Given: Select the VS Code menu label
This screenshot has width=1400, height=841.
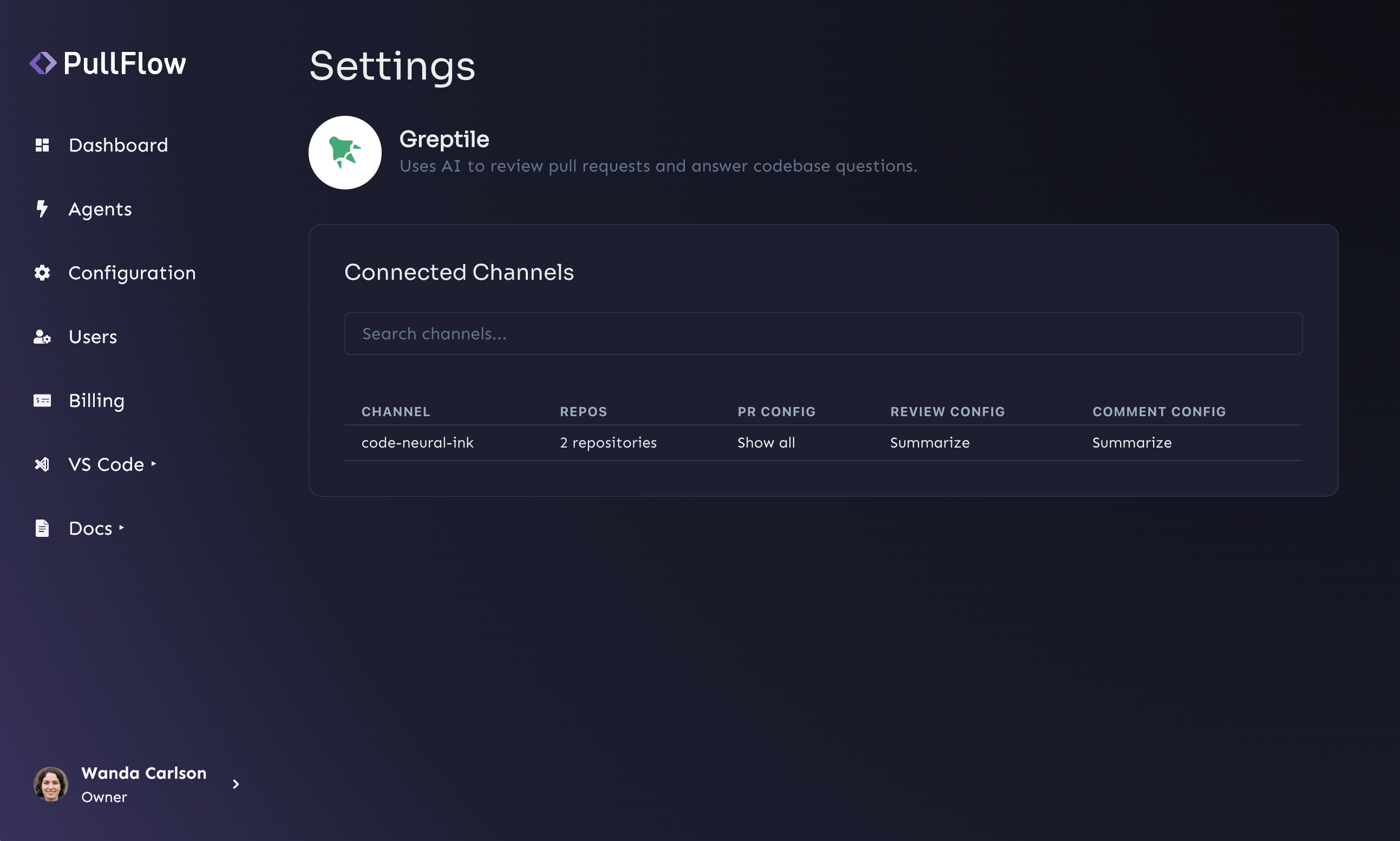Looking at the screenshot, I should click(x=106, y=465).
